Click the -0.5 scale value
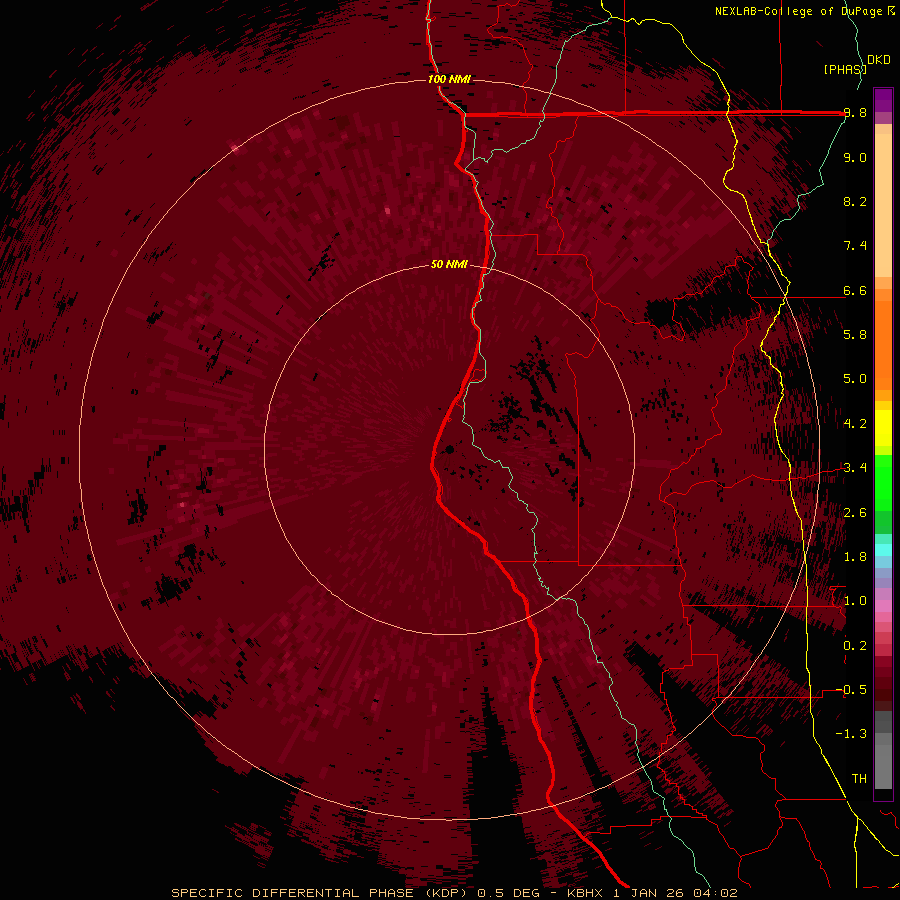 (851, 690)
